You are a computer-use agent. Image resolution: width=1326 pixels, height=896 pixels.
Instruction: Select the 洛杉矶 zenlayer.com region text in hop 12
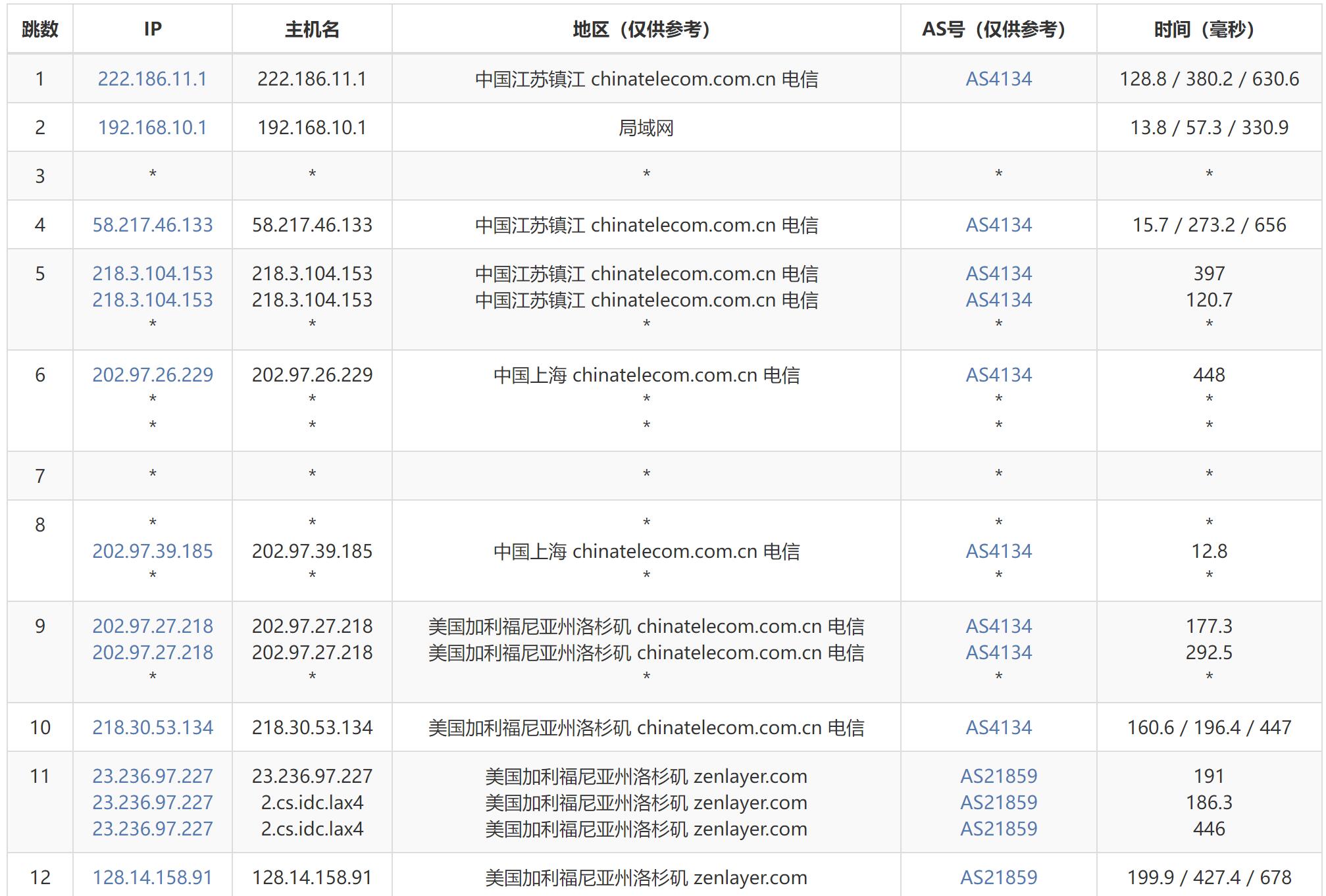click(x=646, y=878)
